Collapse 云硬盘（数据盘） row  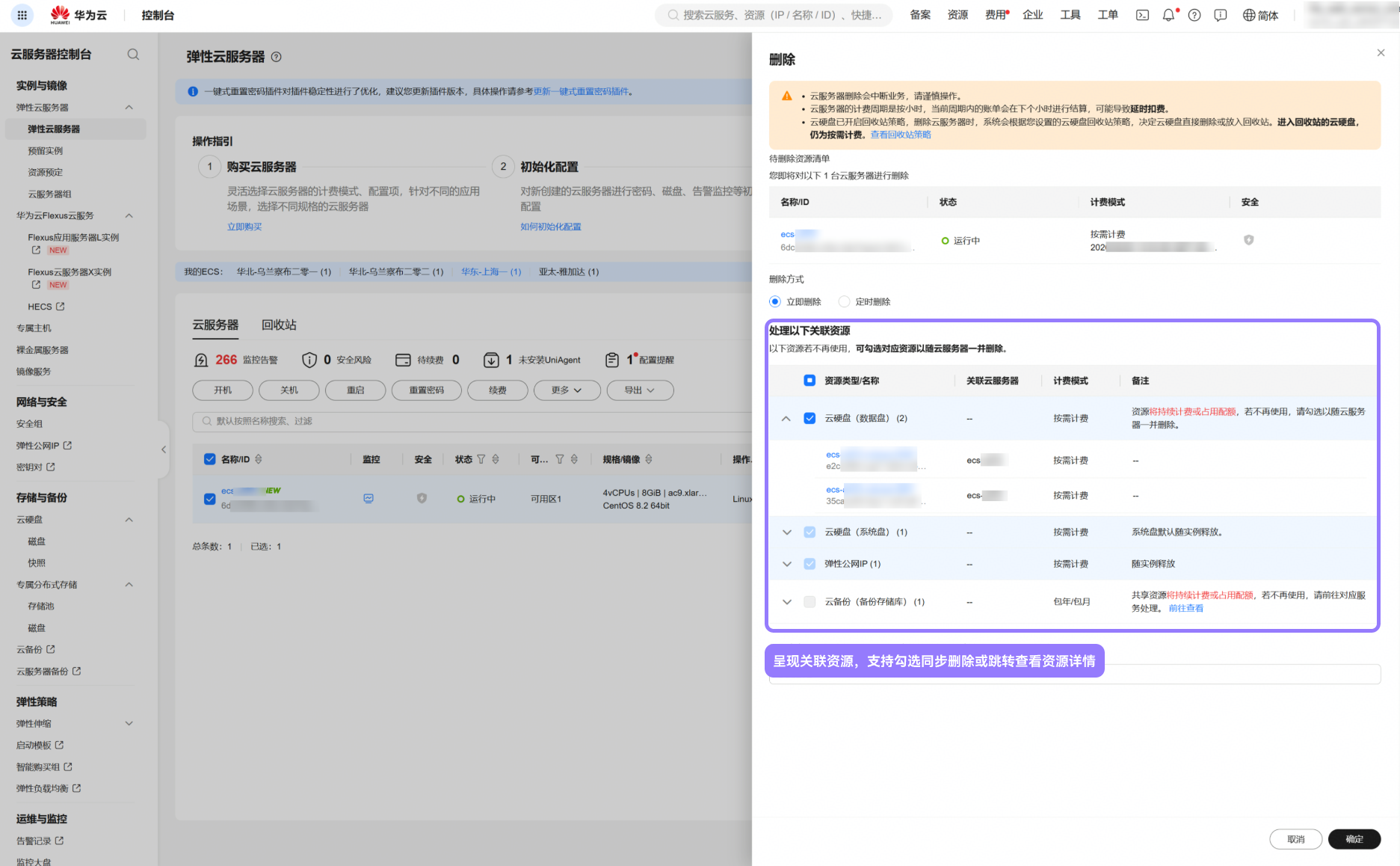[786, 419]
